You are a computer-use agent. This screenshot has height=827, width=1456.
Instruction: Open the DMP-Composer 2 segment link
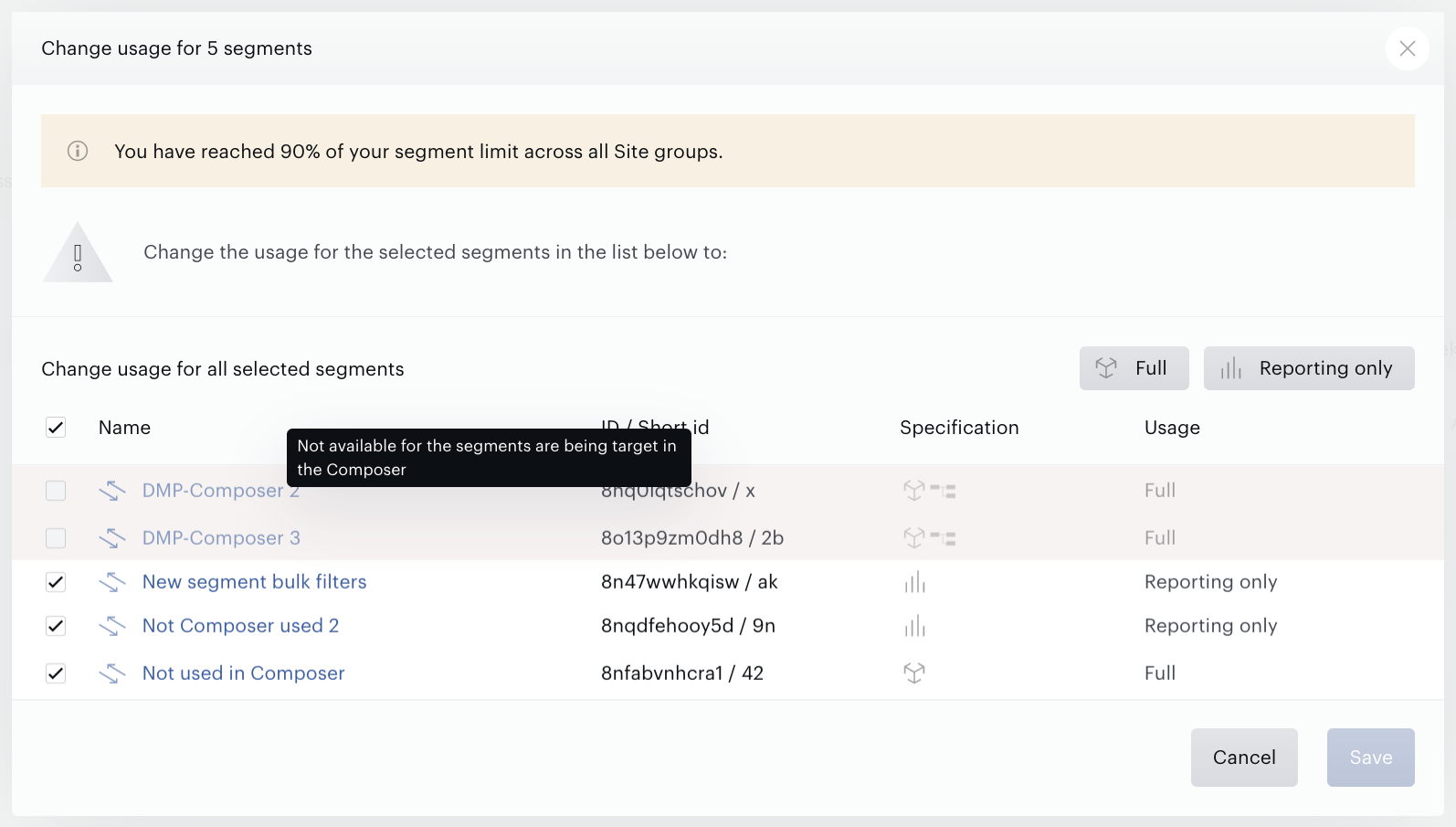tap(221, 491)
